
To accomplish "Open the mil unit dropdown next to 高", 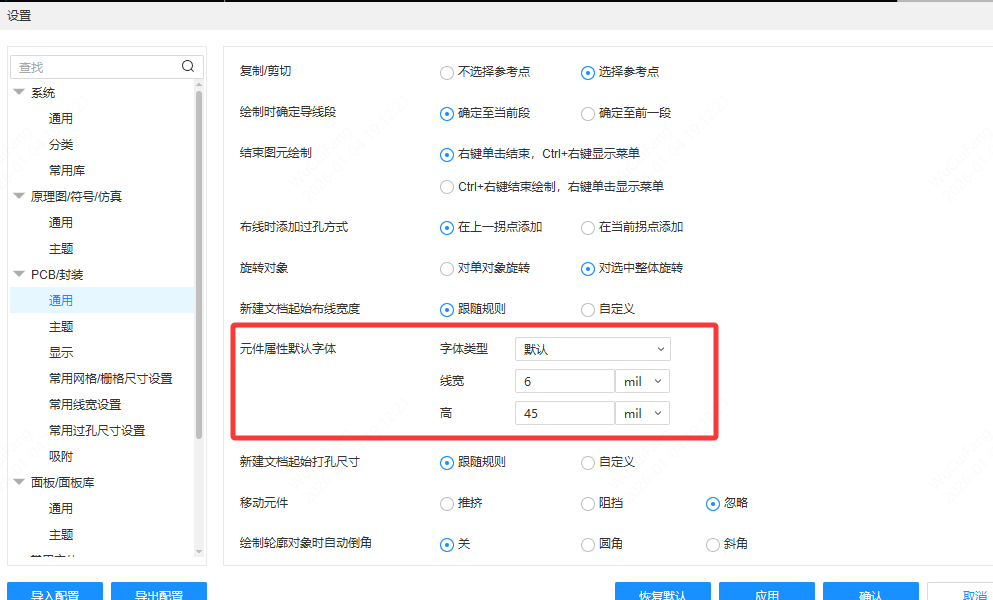I will pos(641,412).
